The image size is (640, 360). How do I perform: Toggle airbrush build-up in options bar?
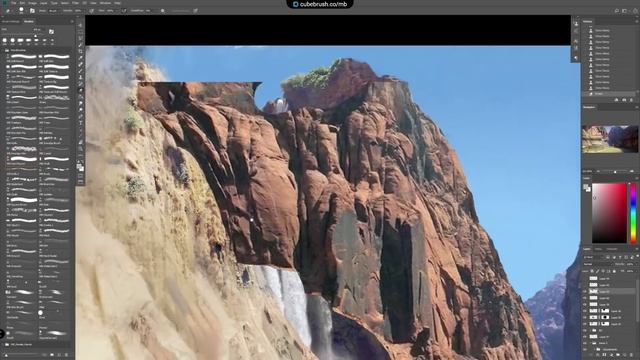click(124, 11)
